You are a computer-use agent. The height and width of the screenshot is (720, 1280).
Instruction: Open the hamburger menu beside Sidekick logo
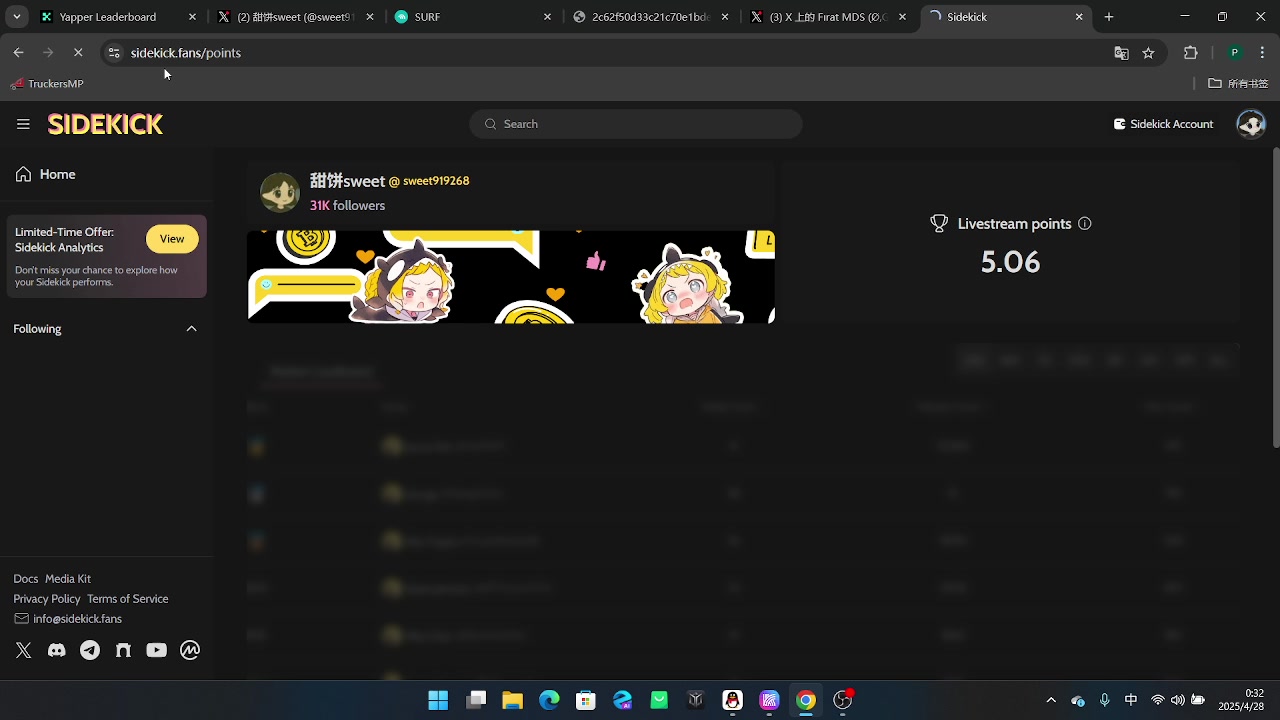tap(23, 124)
